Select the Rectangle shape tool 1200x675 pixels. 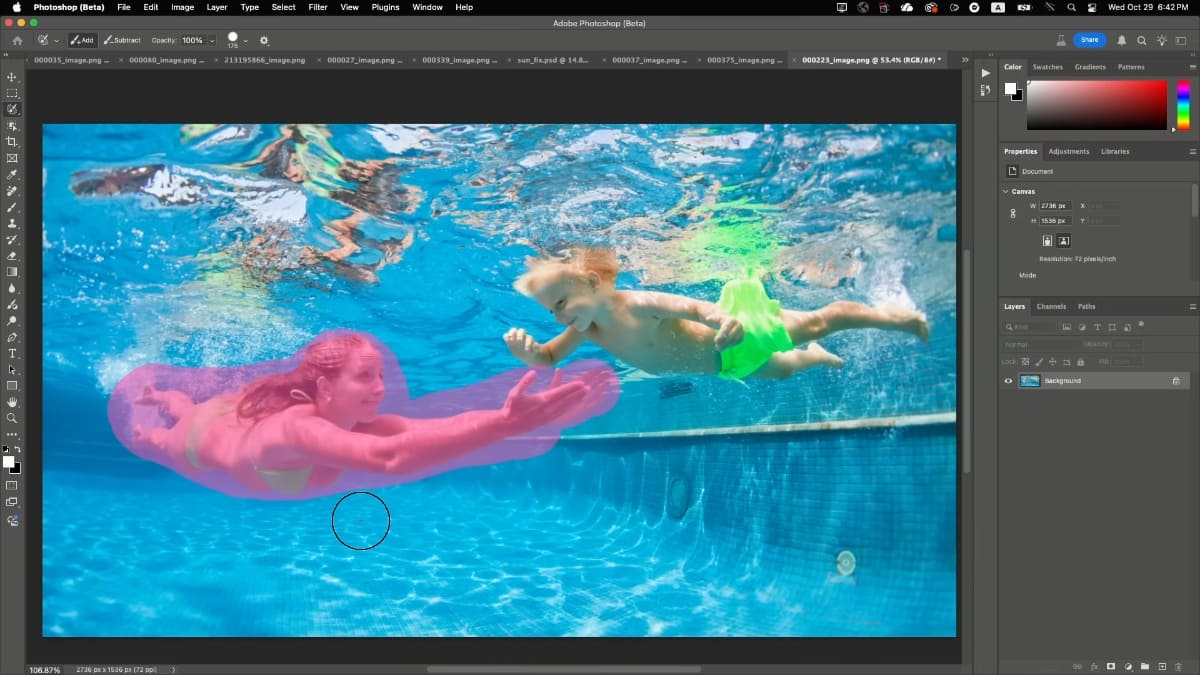pyautogui.click(x=12, y=385)
